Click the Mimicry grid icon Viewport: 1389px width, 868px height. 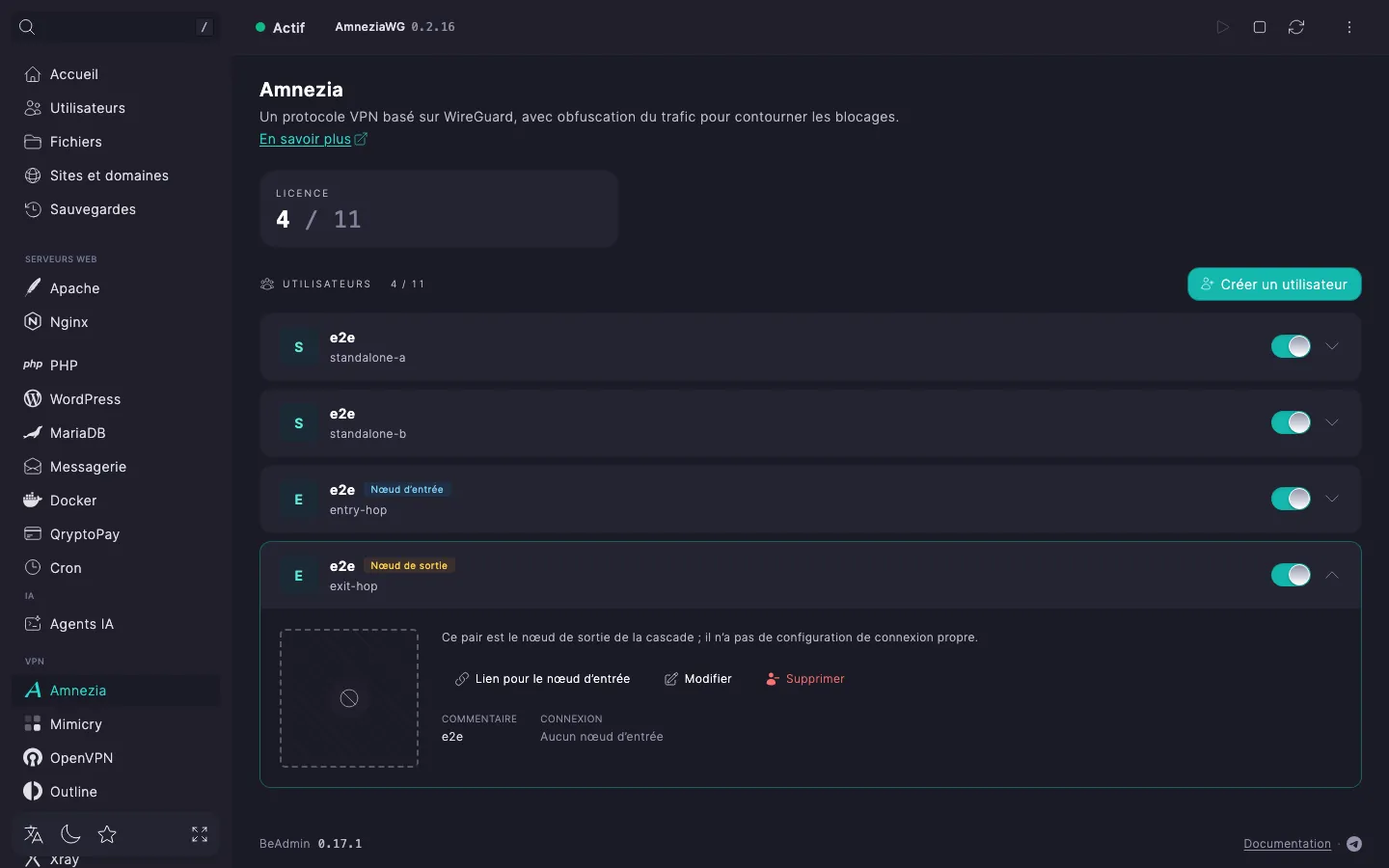[x=33, y=723]
